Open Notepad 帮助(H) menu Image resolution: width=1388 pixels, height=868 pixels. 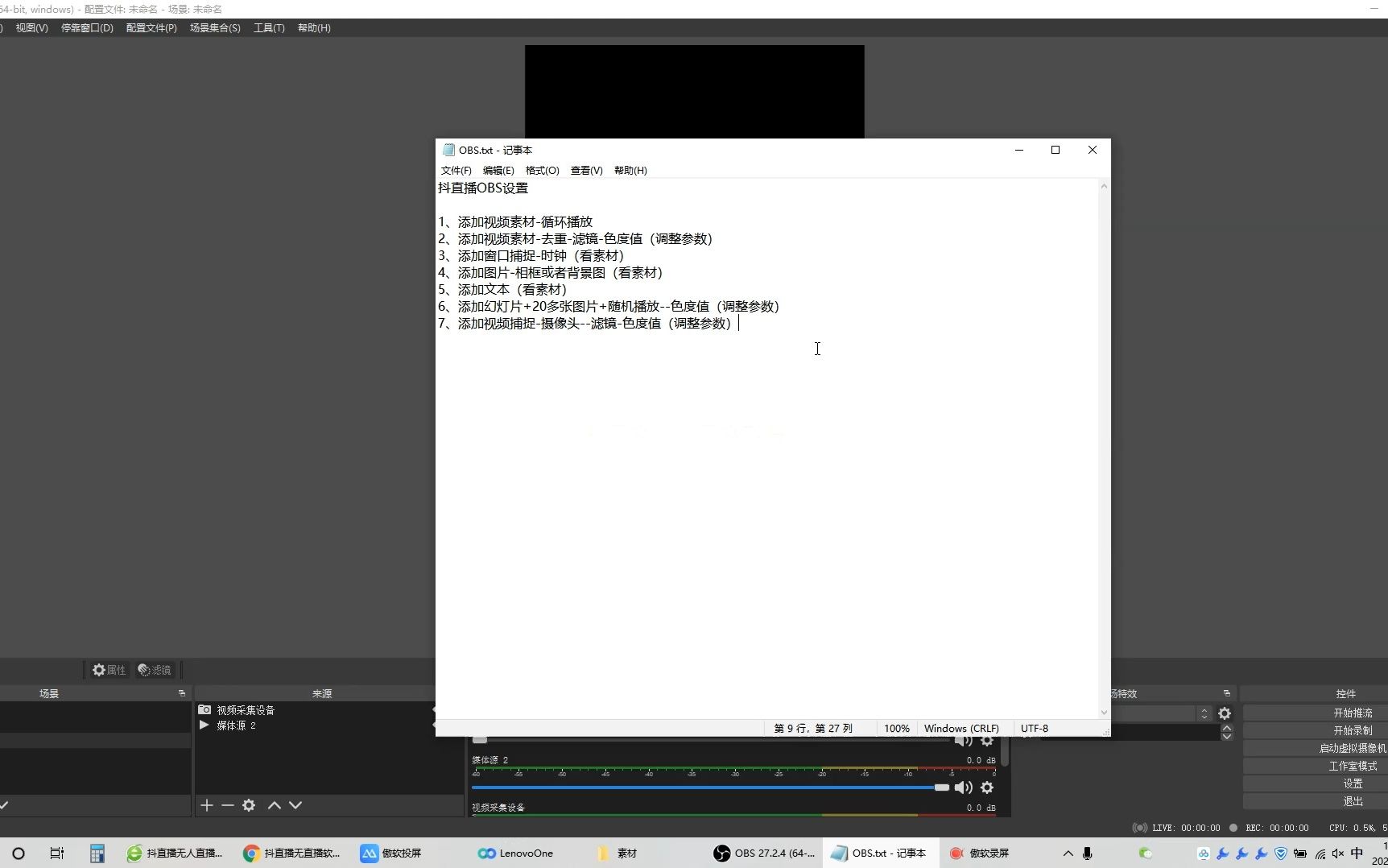click(630, 171)
